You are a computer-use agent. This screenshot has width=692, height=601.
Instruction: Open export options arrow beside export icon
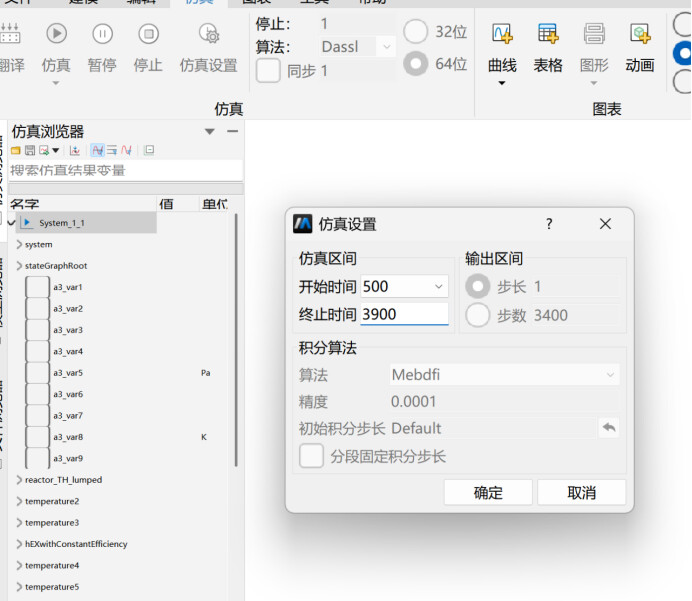click(x=56, y=150)
